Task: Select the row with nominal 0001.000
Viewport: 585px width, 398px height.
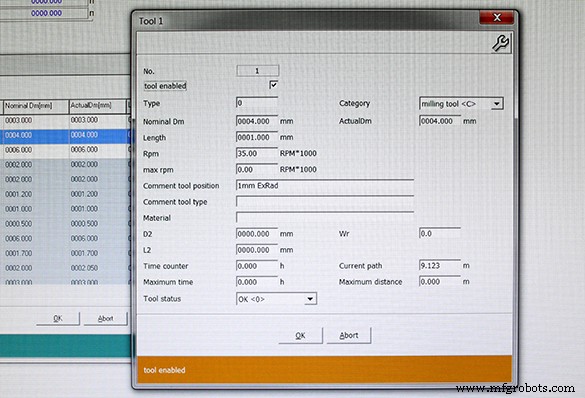Action: click(65, 209)
